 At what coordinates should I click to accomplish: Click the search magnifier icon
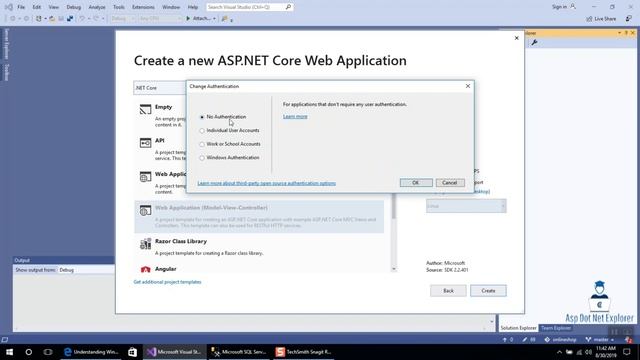[288, 7]
